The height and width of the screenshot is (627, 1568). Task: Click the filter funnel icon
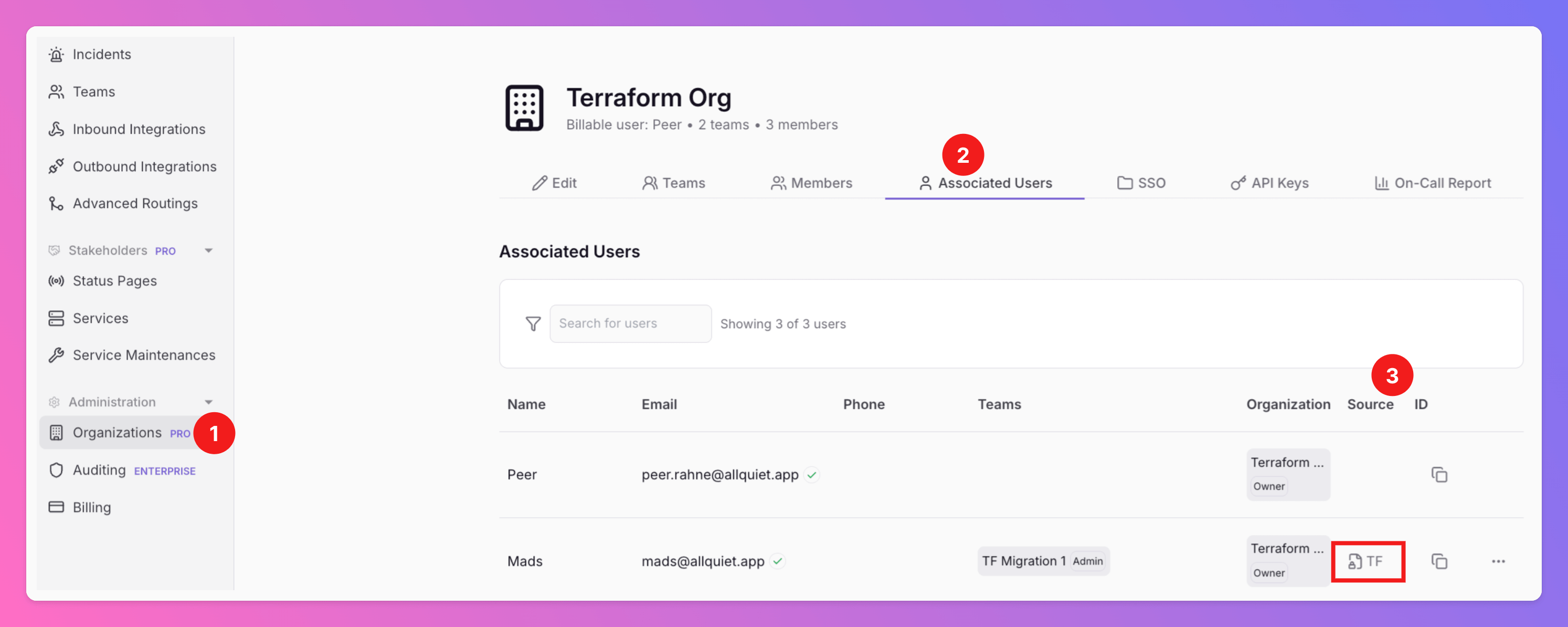click(x=533, y=323)
